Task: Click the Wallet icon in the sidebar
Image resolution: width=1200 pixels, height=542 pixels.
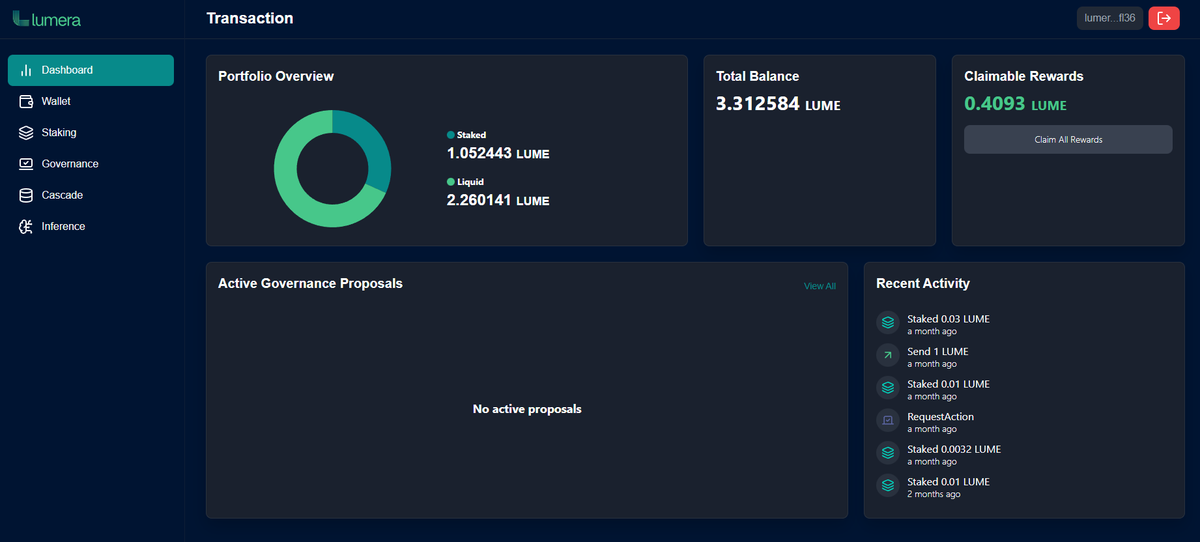Action: click(x=27, y=101)
